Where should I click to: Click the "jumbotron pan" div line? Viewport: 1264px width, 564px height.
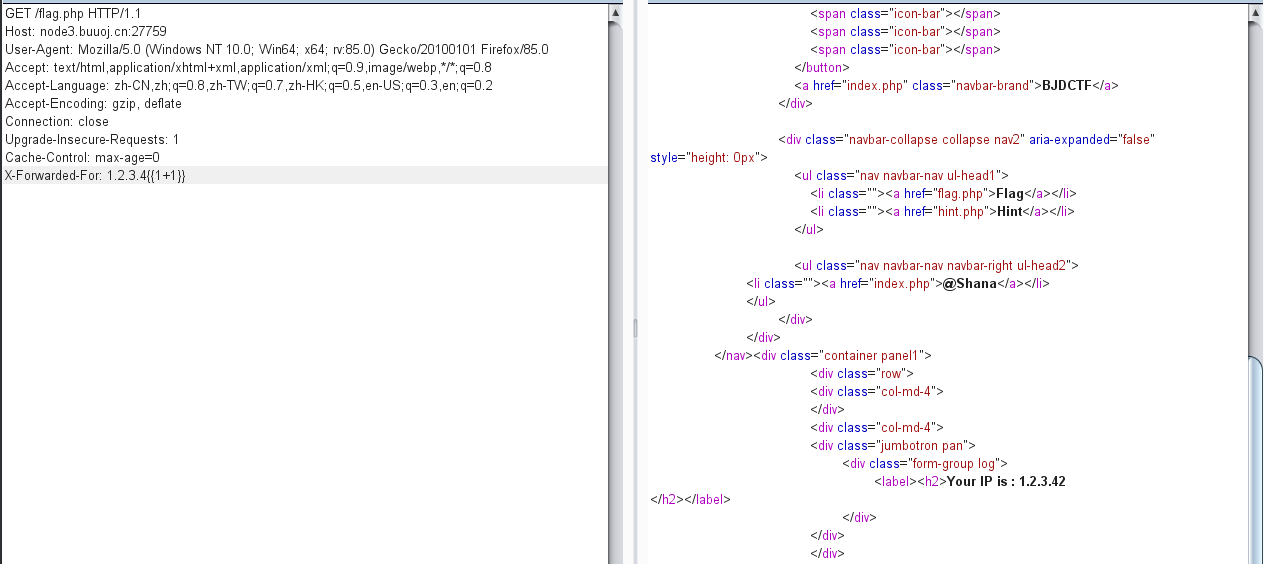(x=893, y=445)
